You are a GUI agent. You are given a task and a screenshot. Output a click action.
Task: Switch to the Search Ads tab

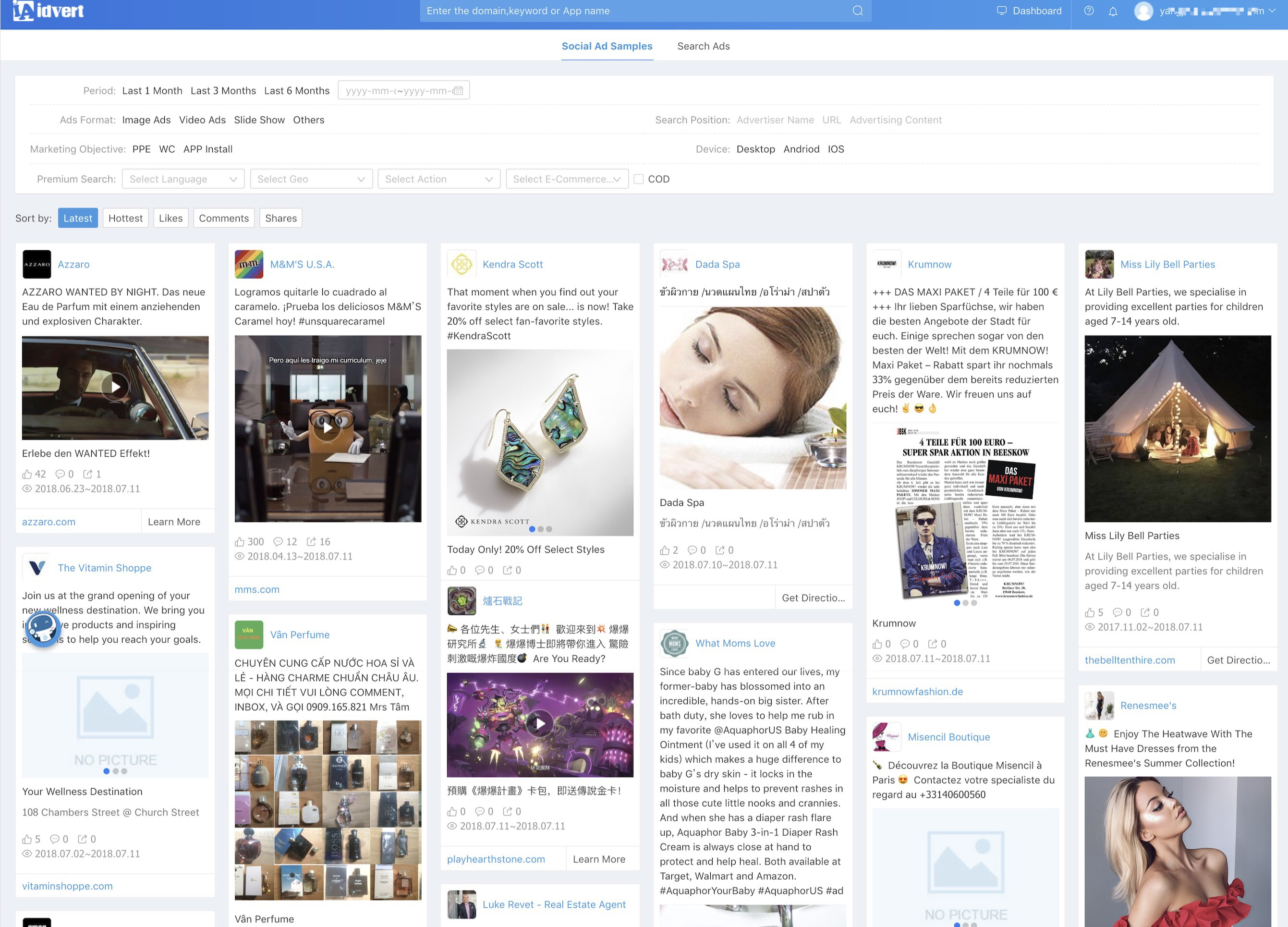(x=703, y=46)
